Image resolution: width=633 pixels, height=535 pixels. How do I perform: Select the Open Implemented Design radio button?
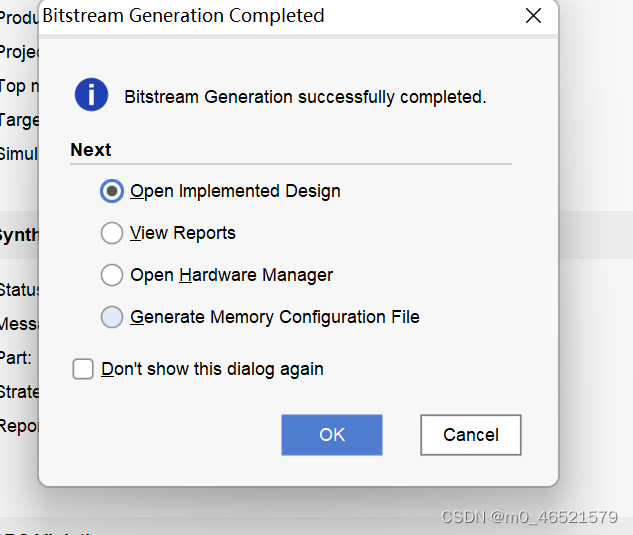(112, 191)
